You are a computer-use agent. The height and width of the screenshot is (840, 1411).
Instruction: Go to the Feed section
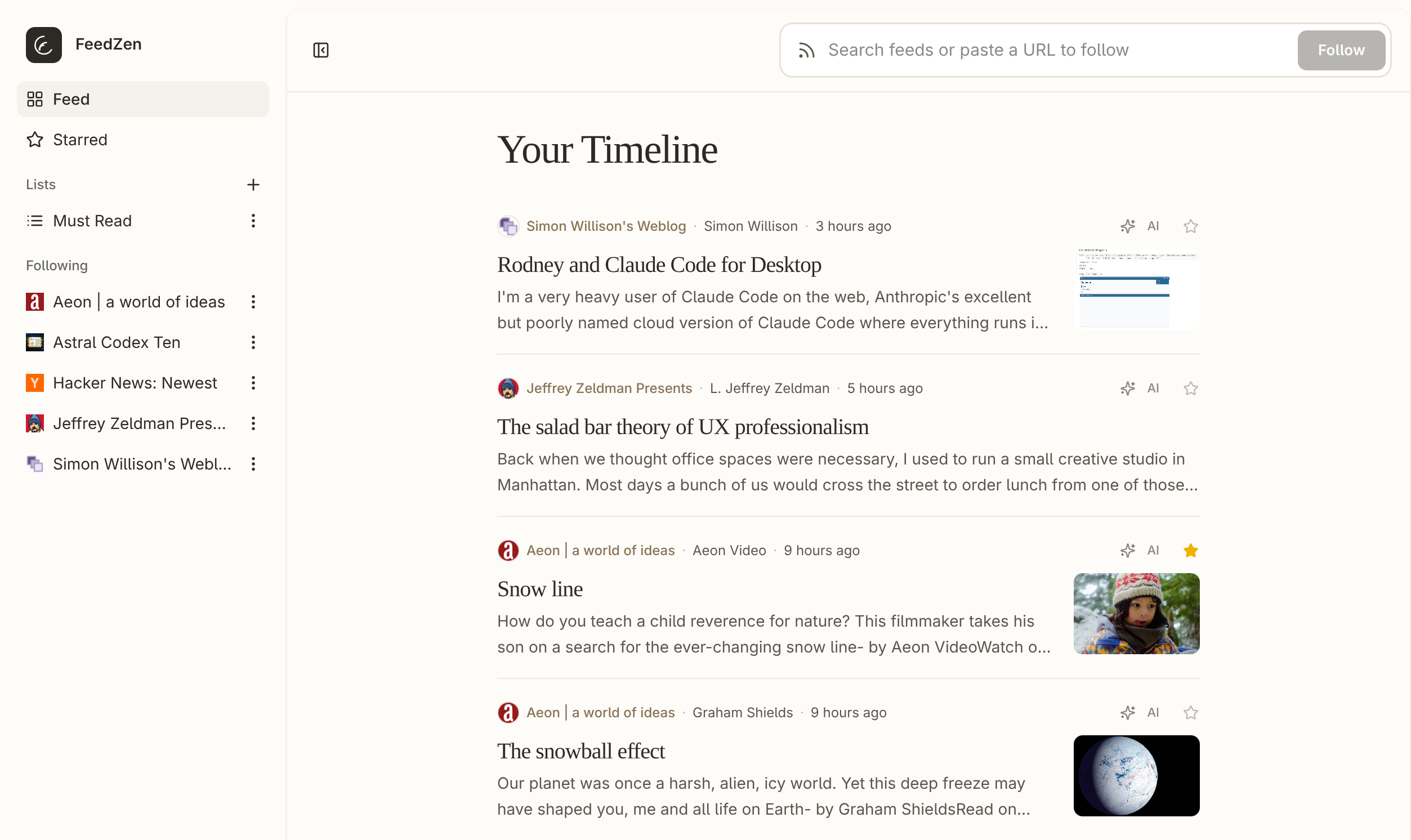pos(142,99)
